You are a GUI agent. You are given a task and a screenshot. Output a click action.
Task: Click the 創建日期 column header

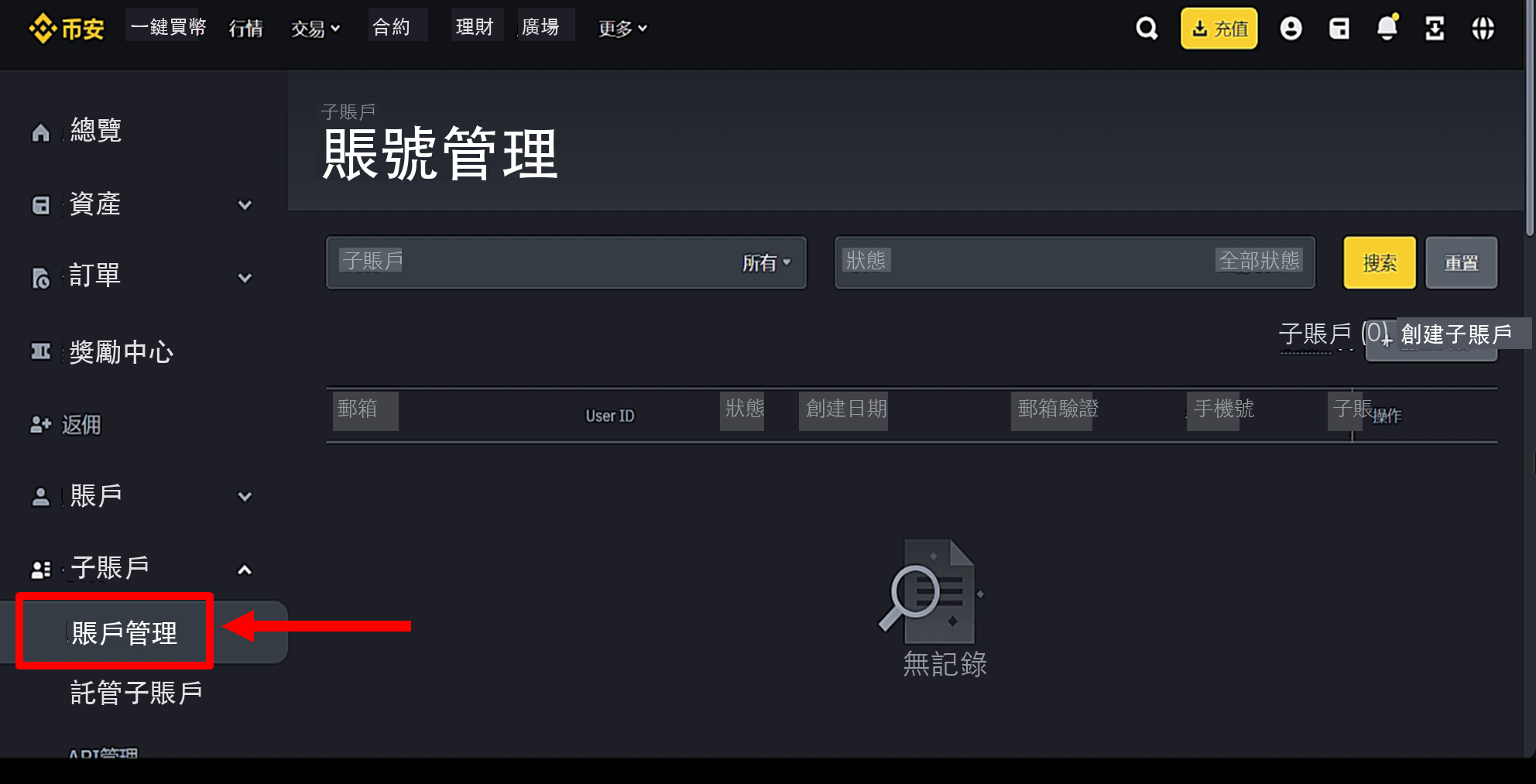(x=846, y=408)
